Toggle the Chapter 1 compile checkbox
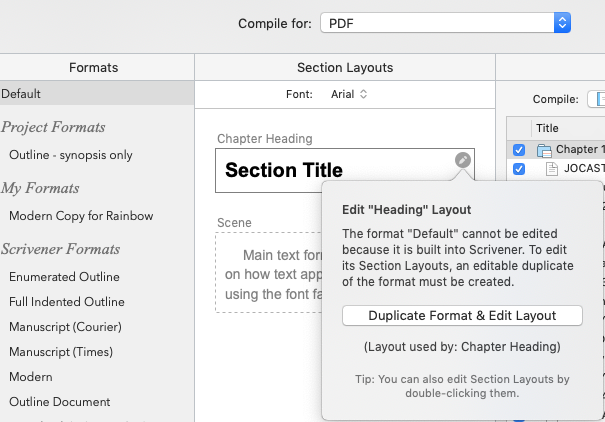 pos(519,150)
